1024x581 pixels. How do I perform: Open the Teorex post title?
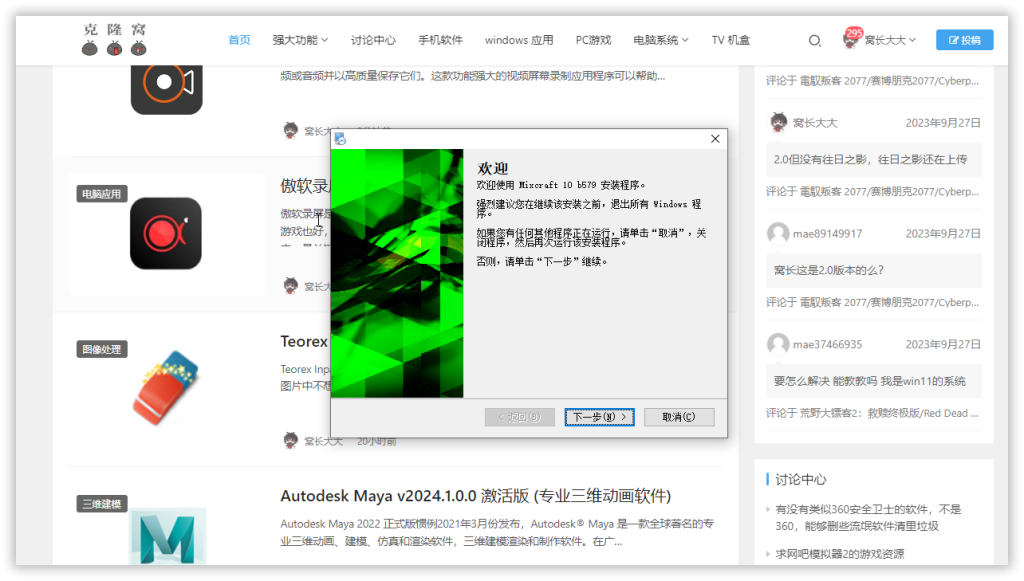point(304,341)
